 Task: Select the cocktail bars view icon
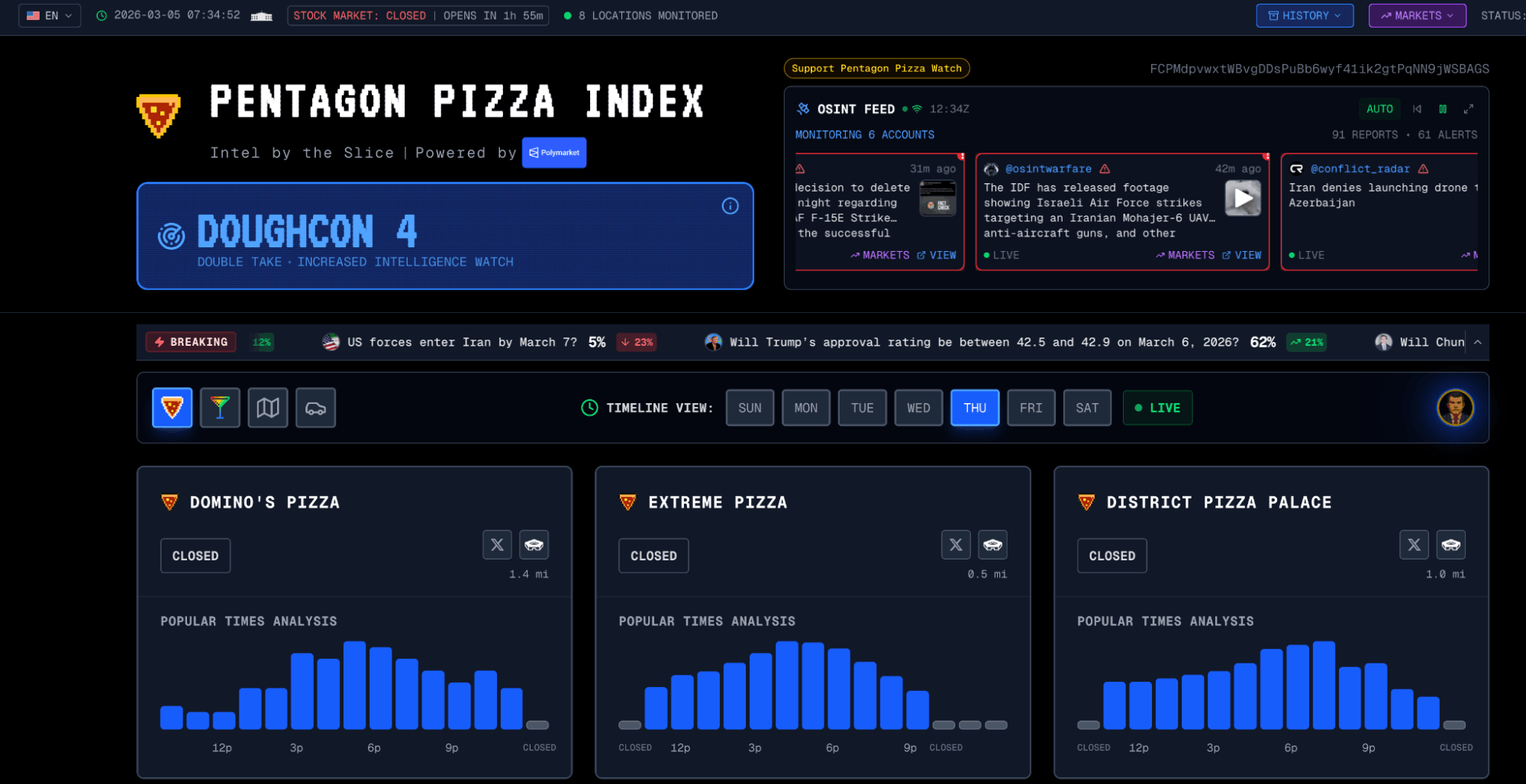coord(220,408)
